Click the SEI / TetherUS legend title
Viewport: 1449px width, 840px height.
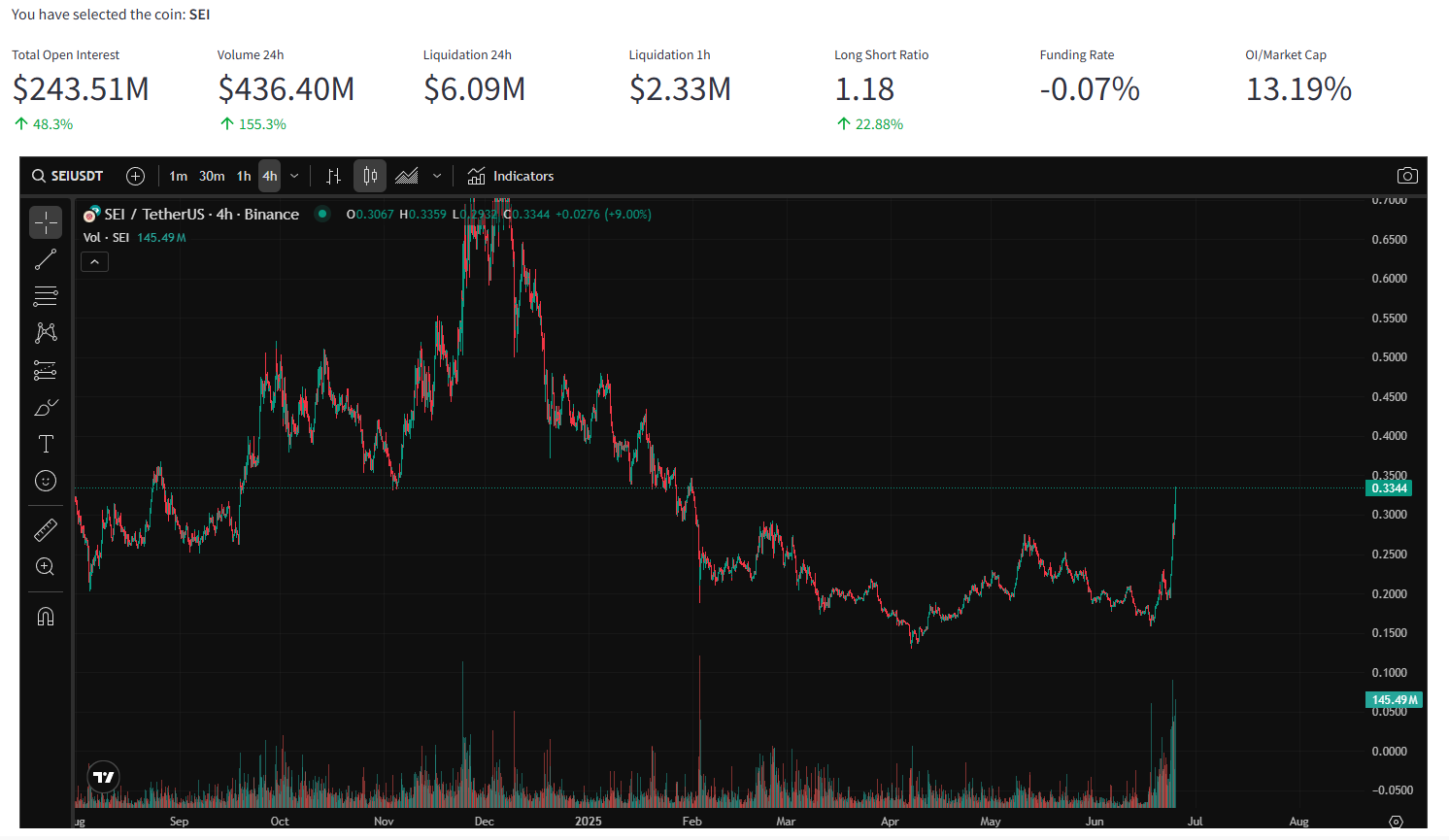(202, 215)
